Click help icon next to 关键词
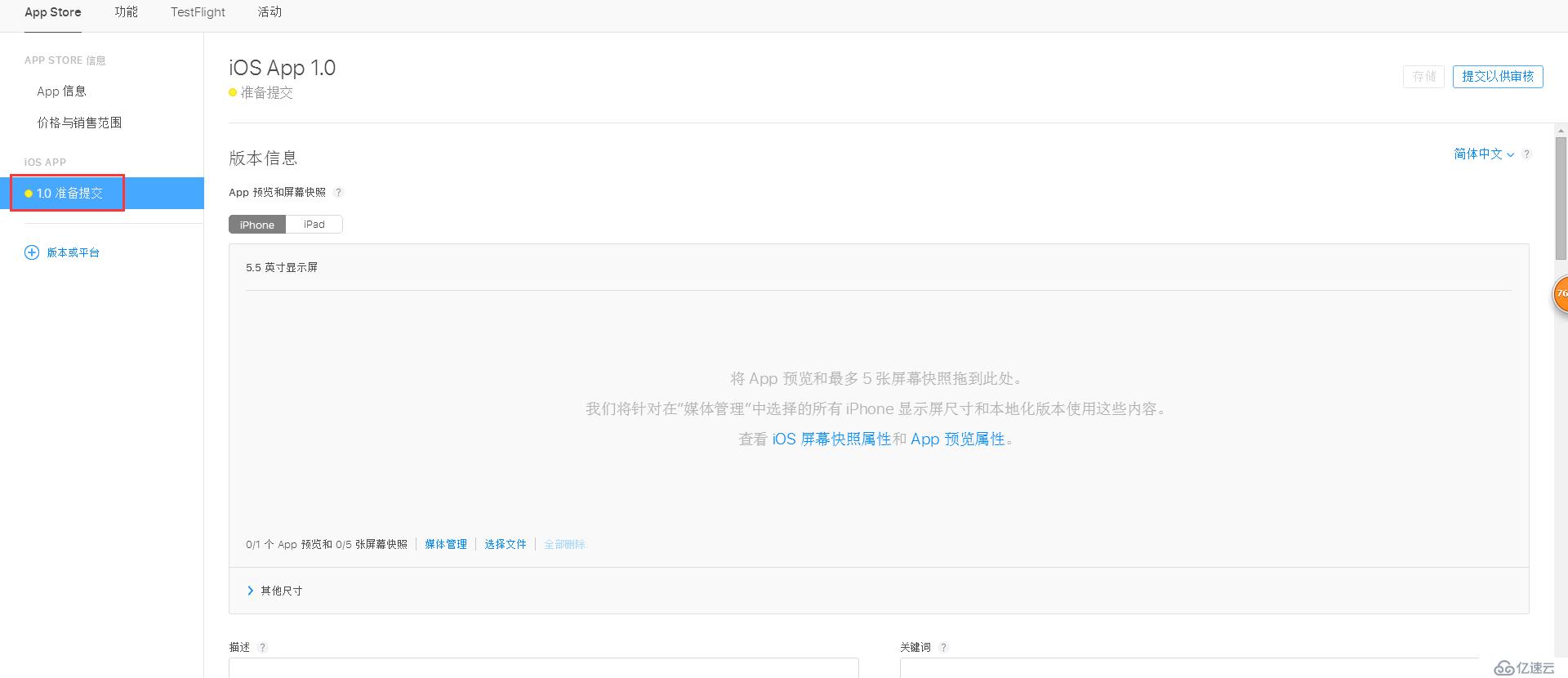 tap(943, 648)
